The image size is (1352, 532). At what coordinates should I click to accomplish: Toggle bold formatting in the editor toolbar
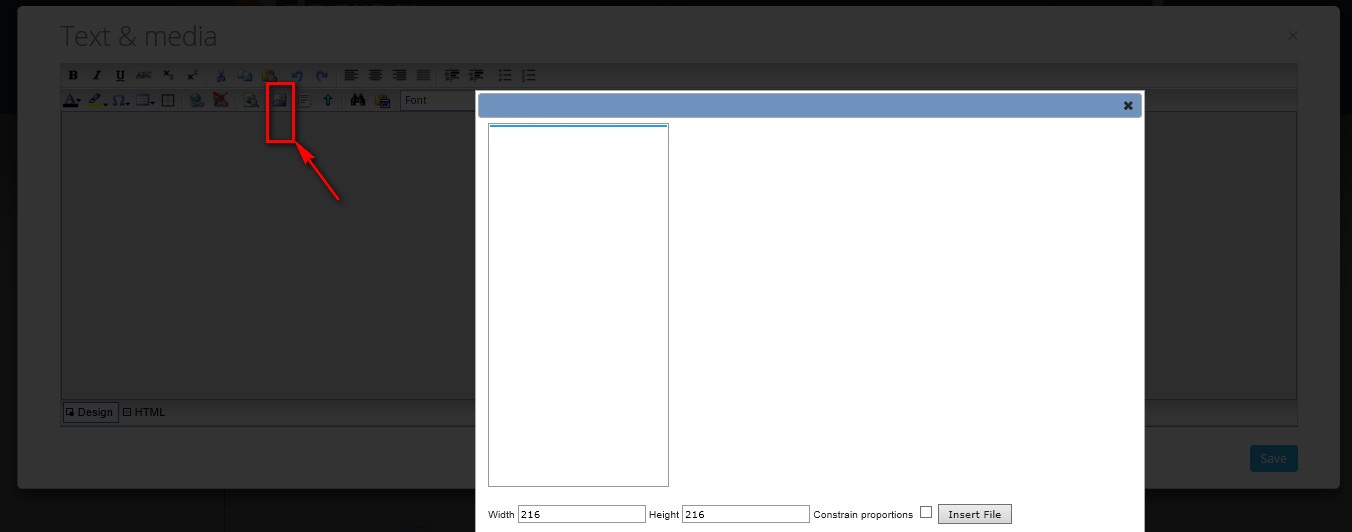pyautogui.click(x=73, y=75)
